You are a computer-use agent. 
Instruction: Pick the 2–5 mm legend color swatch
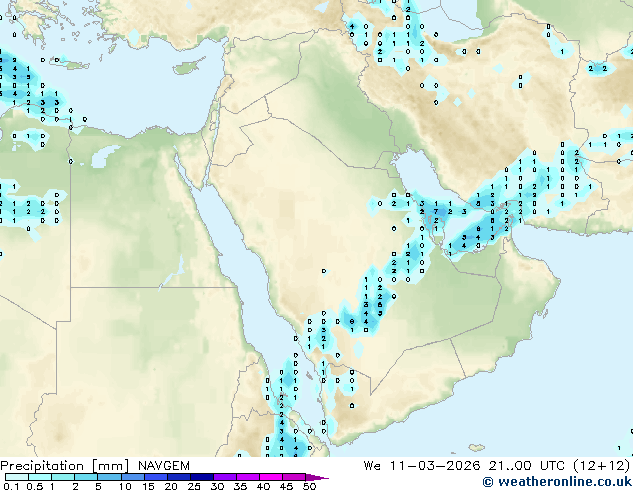pos(86,477)
